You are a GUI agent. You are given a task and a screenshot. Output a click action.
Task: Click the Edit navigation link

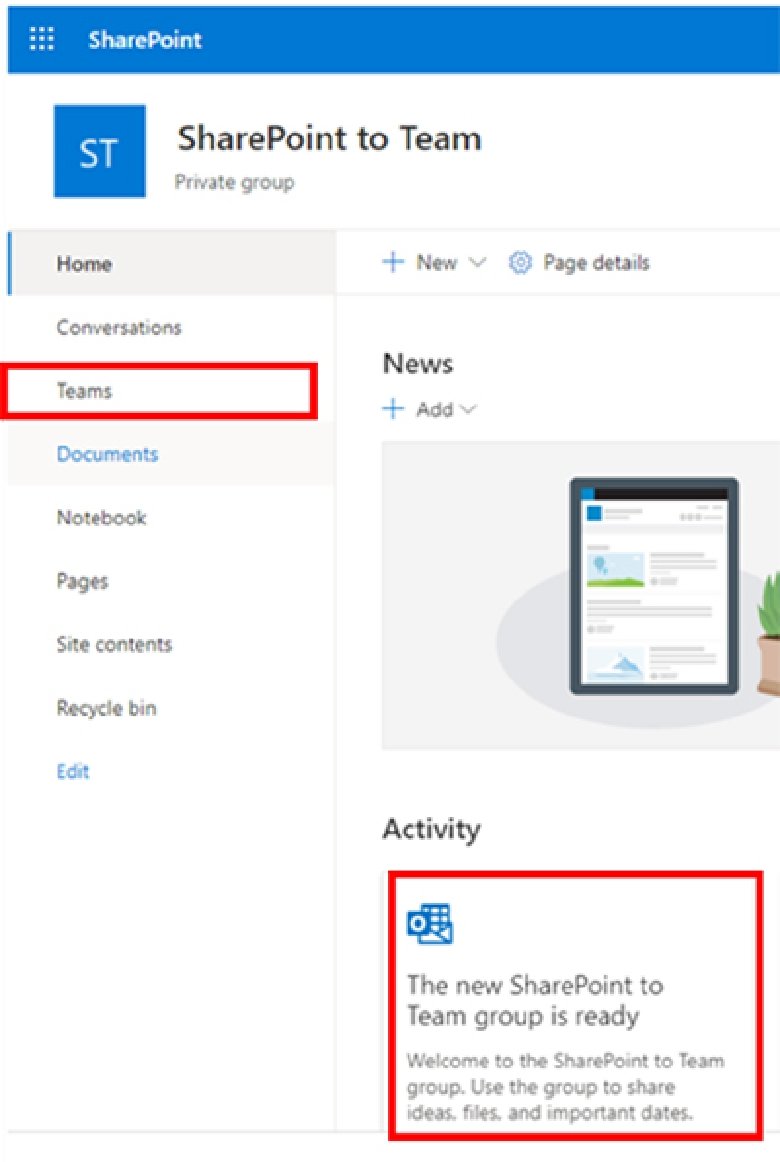tap(73, 771)
